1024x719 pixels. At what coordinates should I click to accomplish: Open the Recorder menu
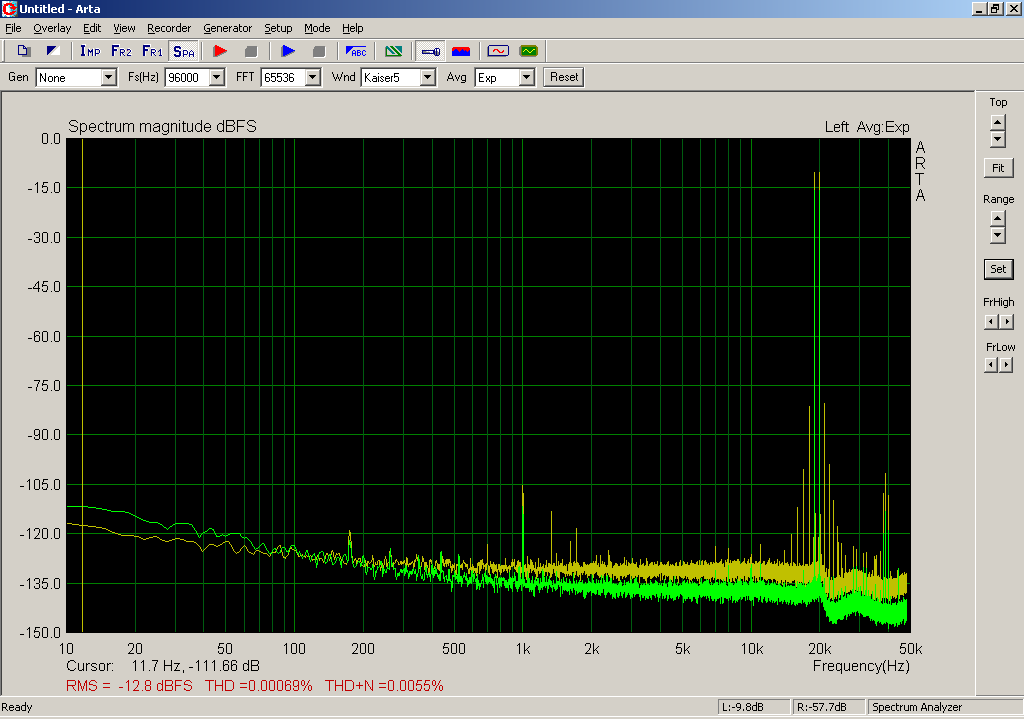168,28
